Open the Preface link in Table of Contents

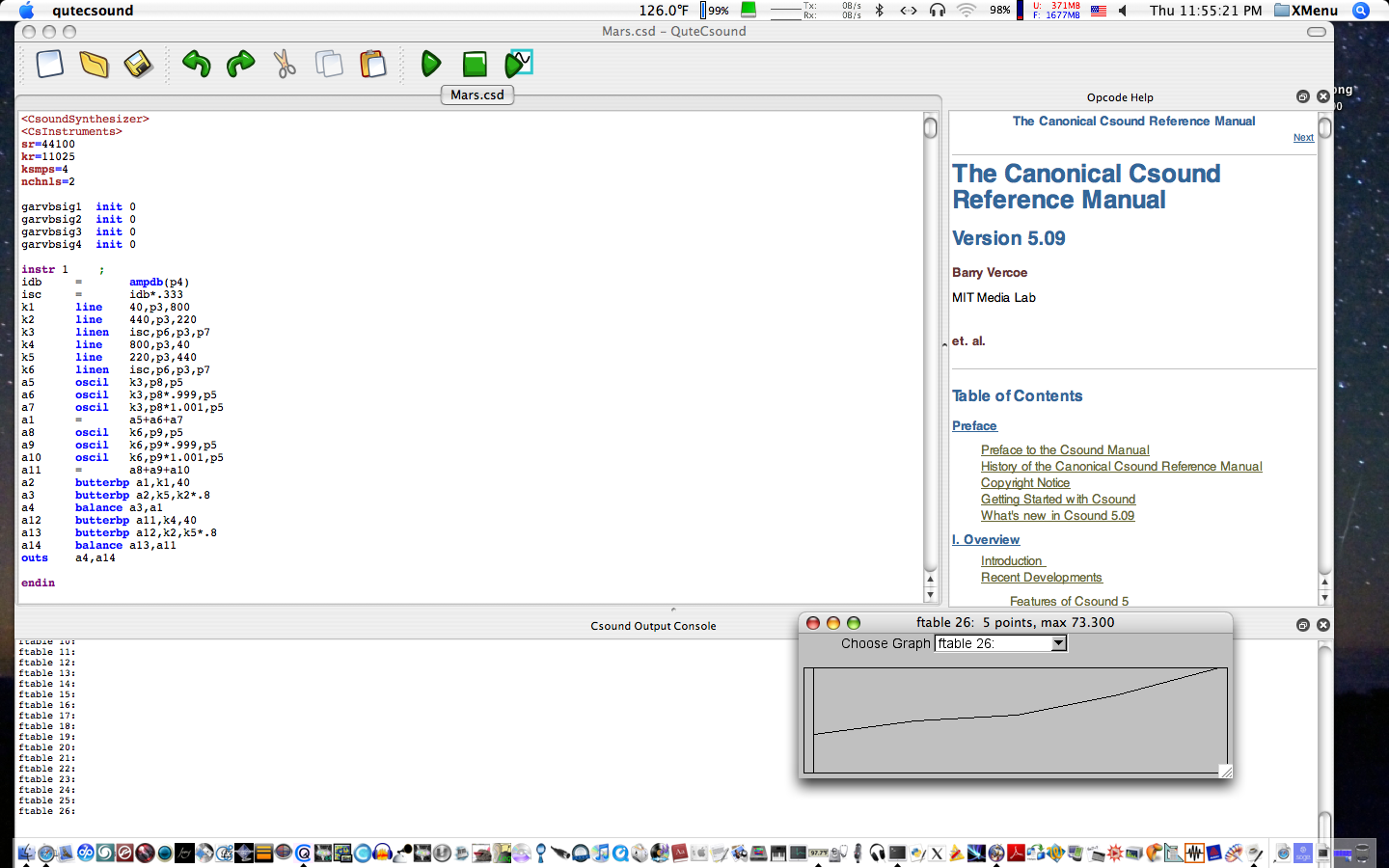tap(974, 425)
